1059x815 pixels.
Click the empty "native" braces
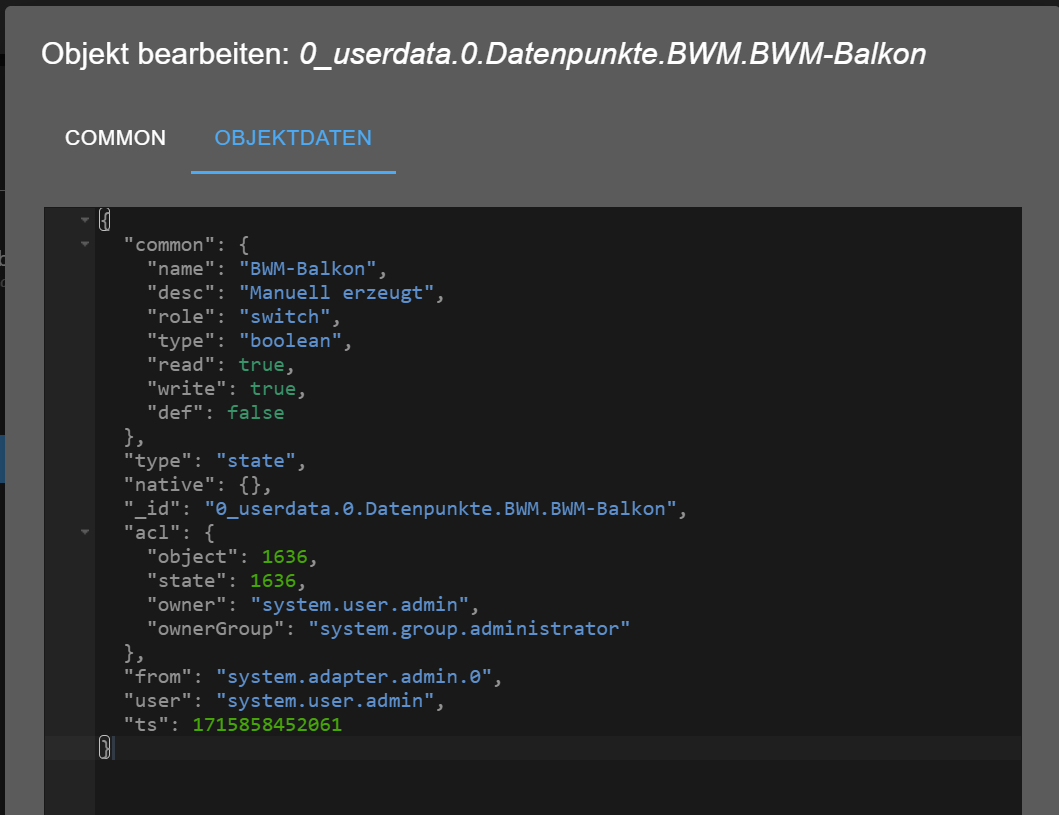(x=250, y=485)
